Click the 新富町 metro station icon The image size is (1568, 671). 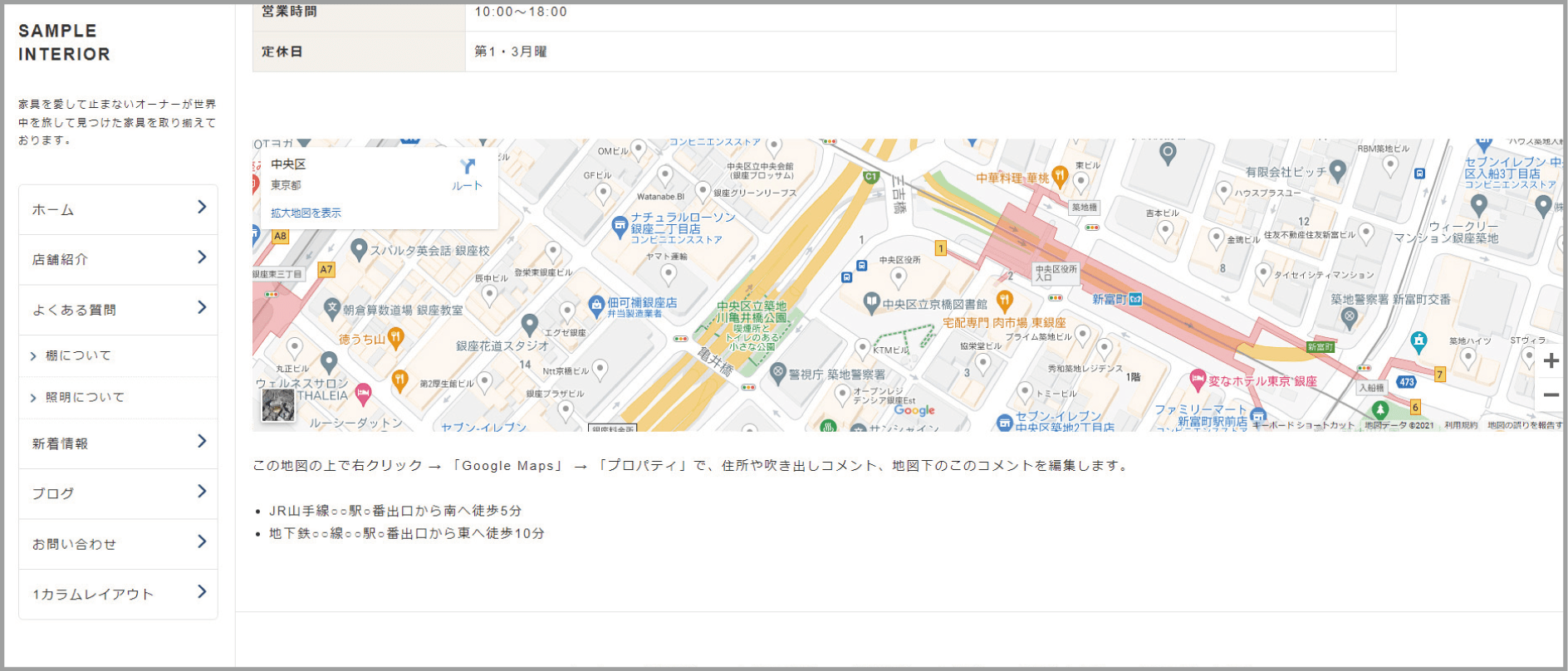[1135, 299]
